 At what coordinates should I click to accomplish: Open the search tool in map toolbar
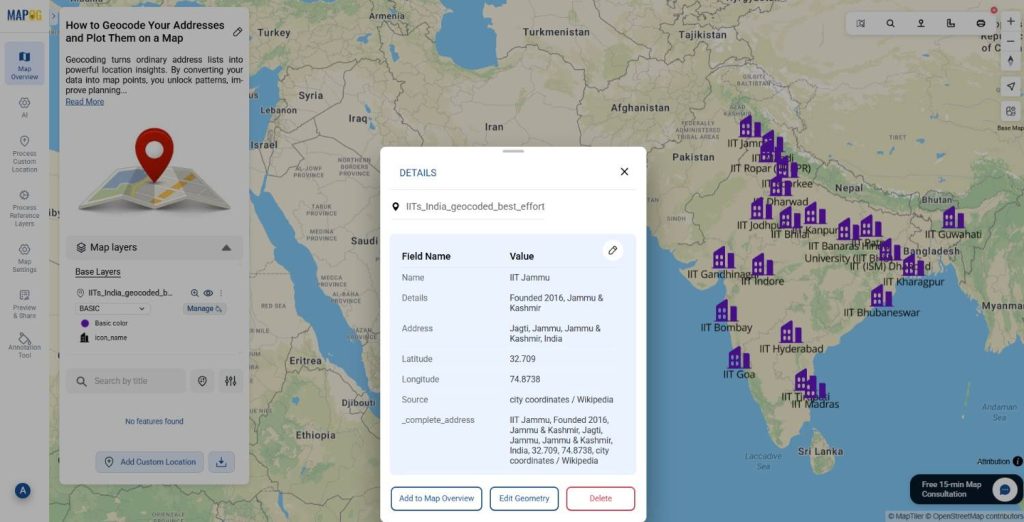tap(891, 24)
